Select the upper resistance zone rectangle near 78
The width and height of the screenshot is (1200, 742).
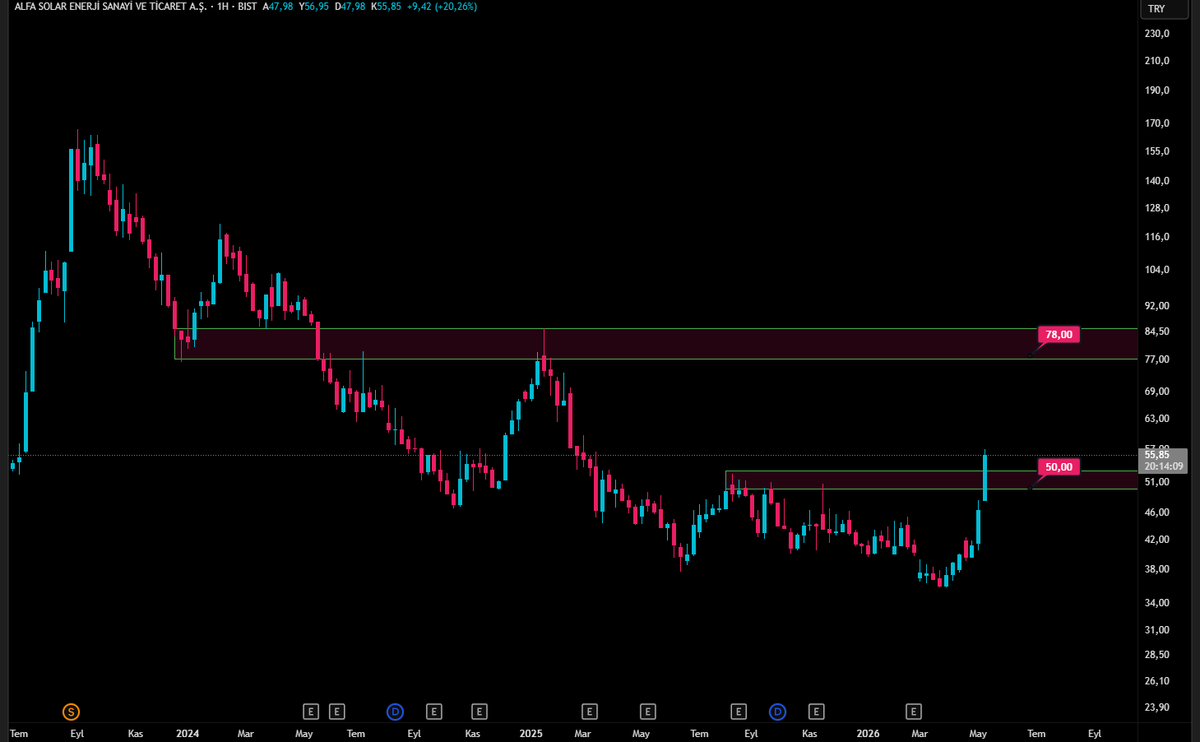pyautogui.click(x=656, y=343)
